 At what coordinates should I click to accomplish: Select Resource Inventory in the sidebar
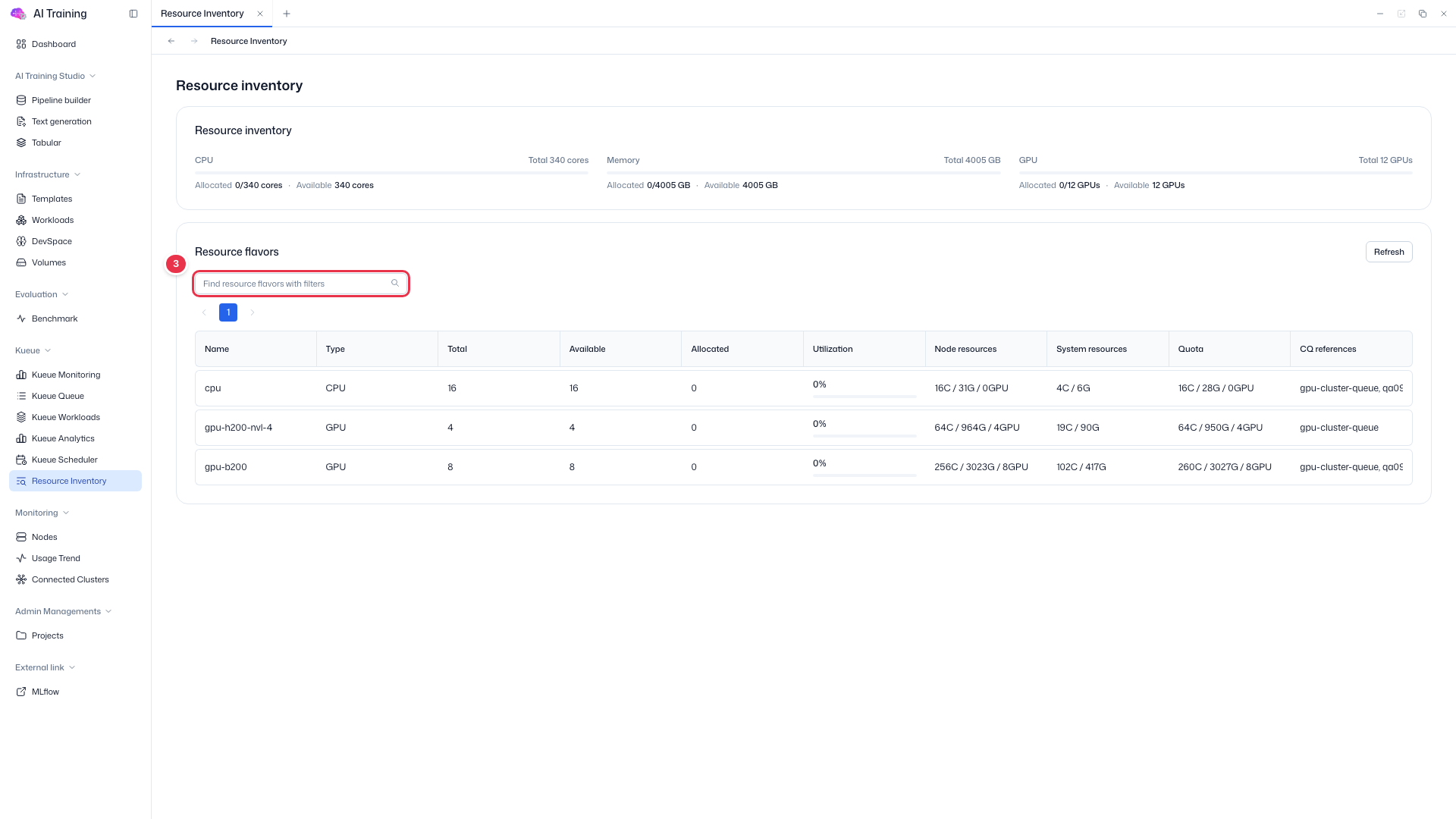75,481
